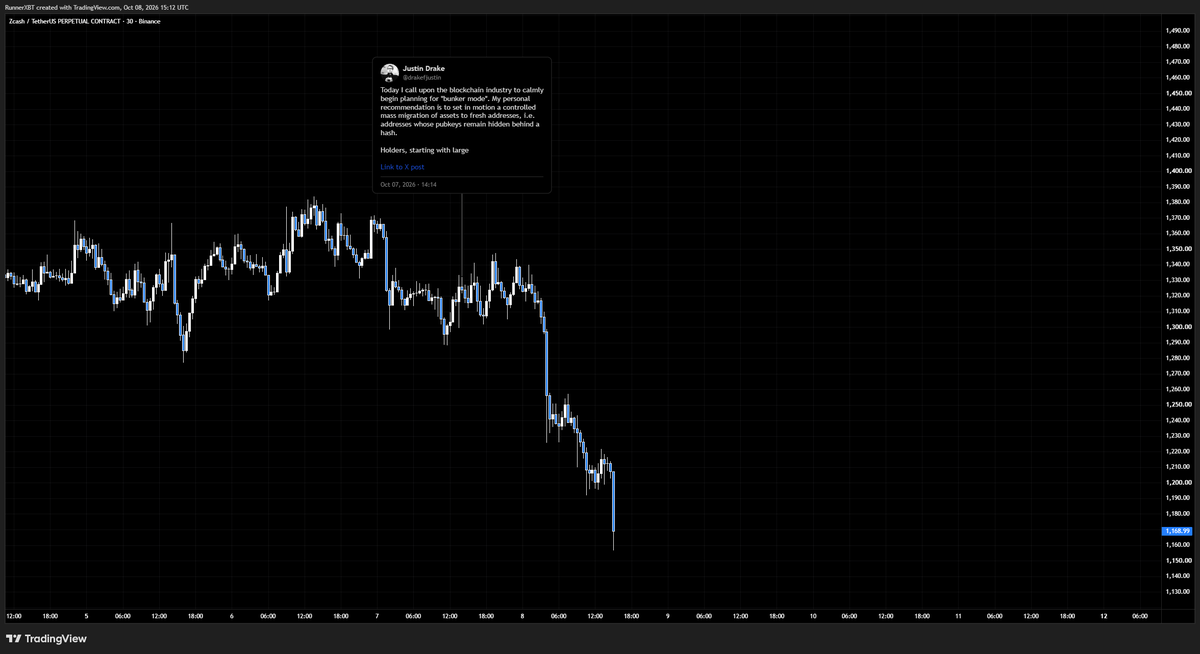Click the "Justin Drake" author name
This screenshot has width=1200, height=654.
tap(423, 68)
